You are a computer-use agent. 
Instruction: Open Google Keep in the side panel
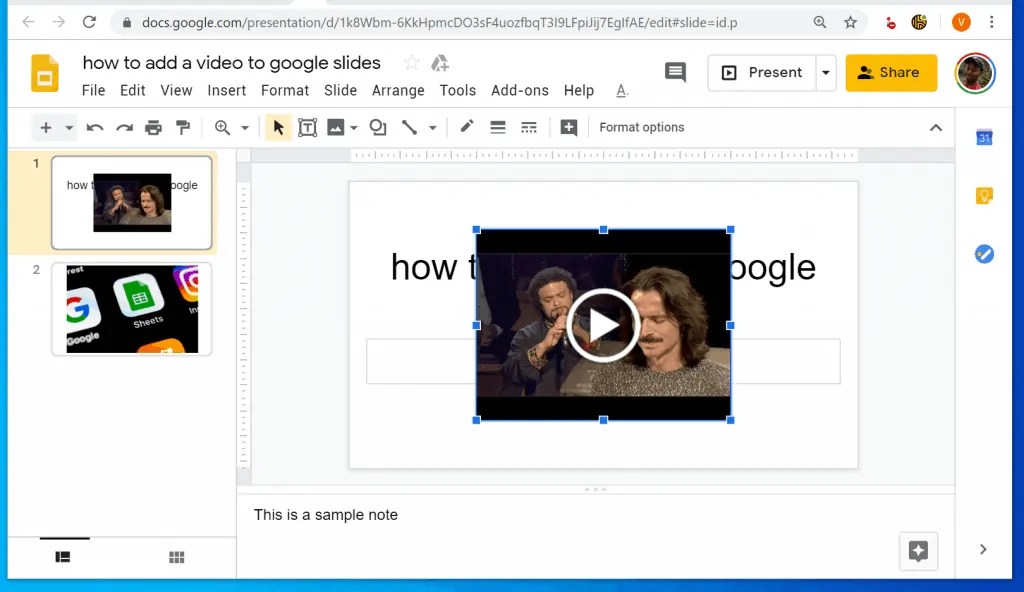pos(984,196)
